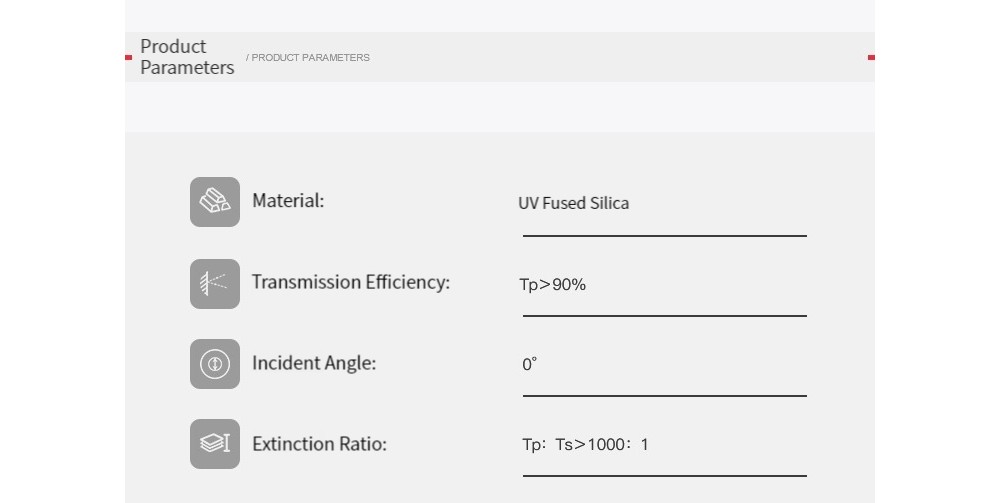Click the "UV Fused Silica" value

pyautogui.click(x=573, y=203)
